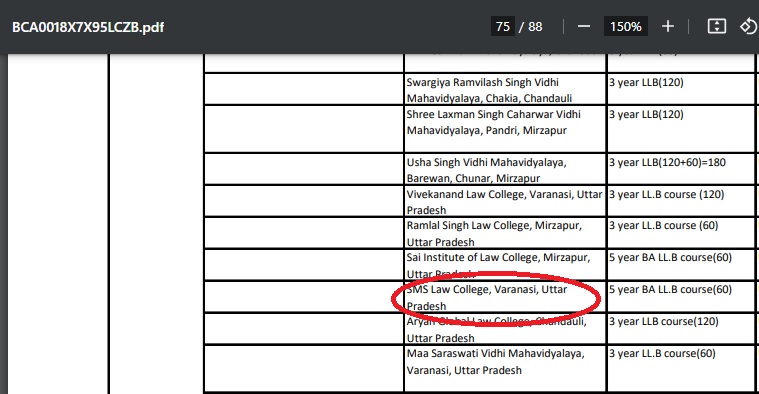Click the page number field showing 75
Viewport: 759px width, 394px height.
(503, 26)
